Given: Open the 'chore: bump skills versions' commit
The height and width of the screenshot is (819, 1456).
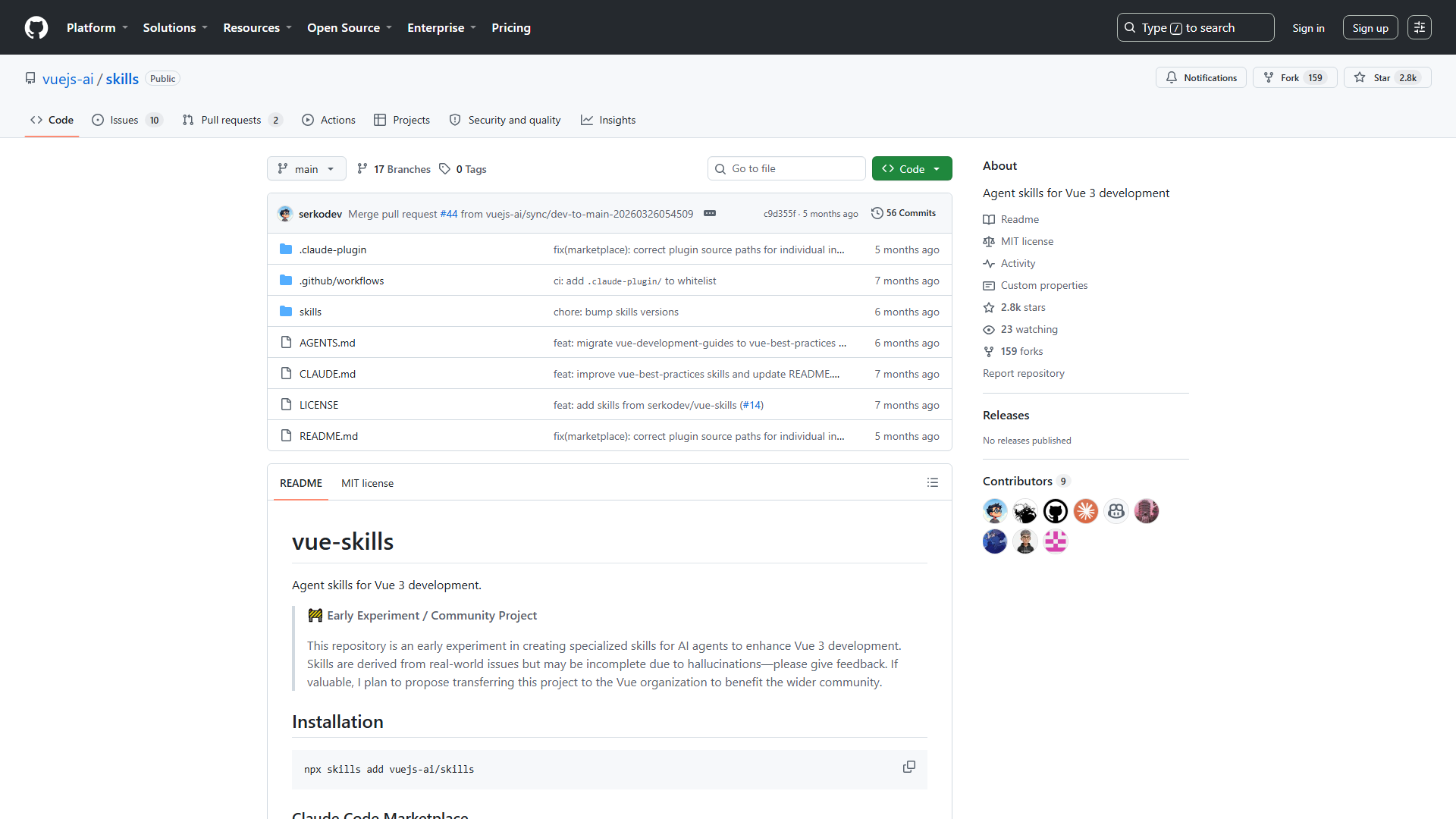Looking at the screenshot, I should (x=615, y=312).
